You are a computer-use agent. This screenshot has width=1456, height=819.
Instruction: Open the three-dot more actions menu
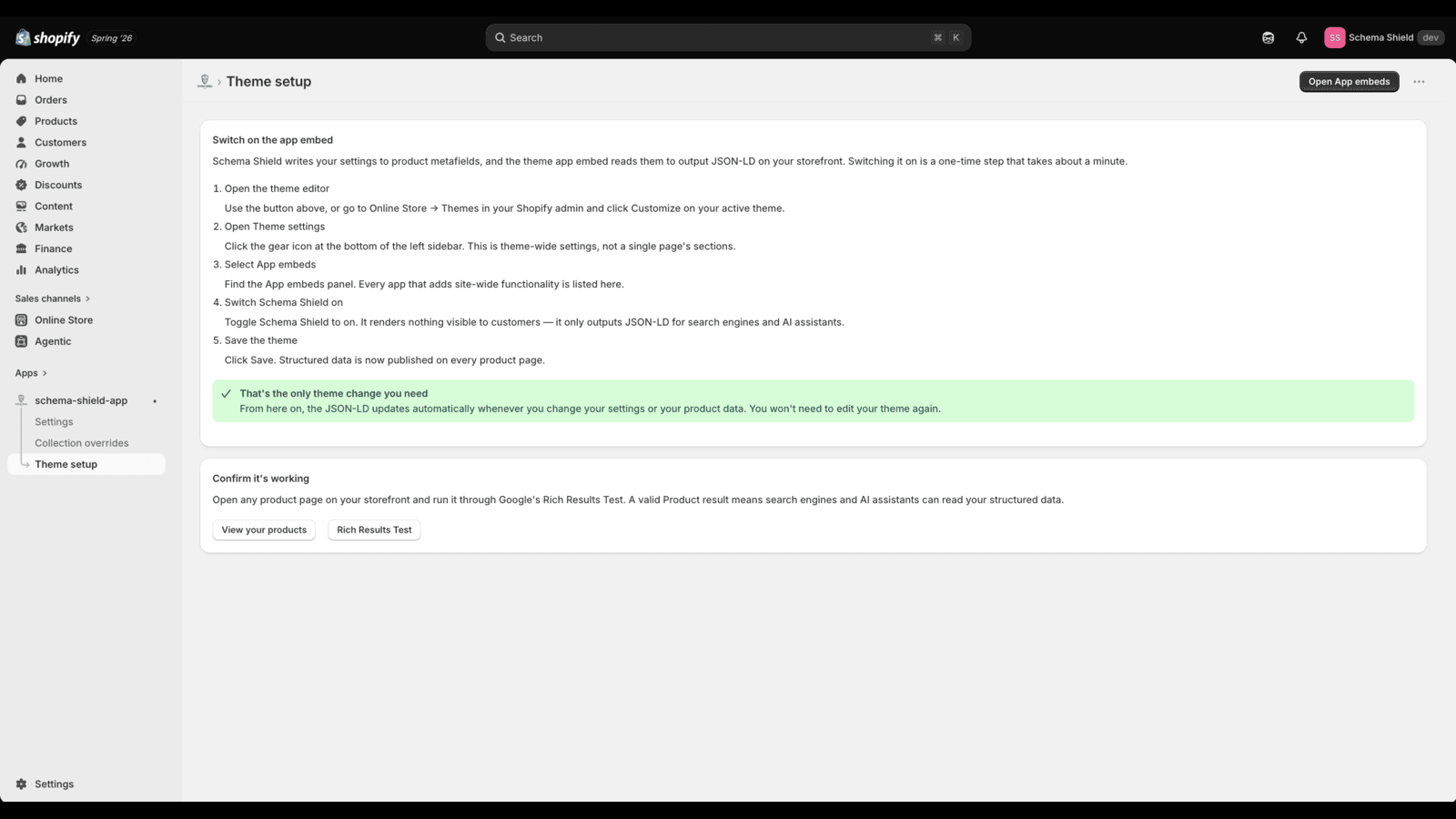[x=1419, y=82]
